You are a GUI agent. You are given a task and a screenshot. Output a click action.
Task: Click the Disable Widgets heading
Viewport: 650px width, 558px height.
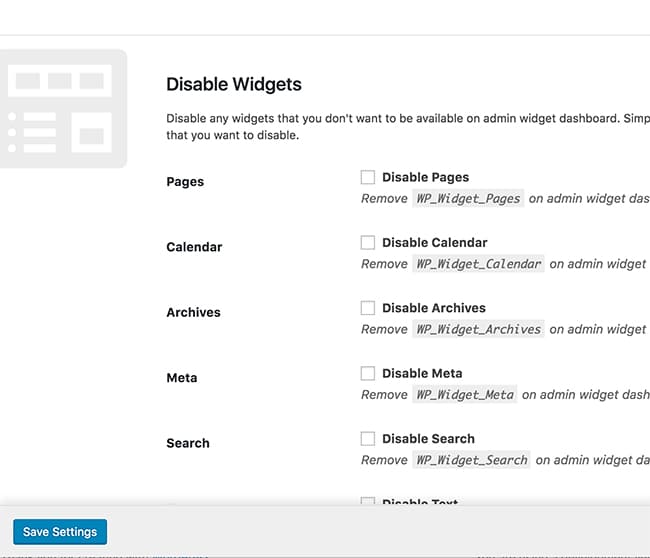click(x=234, y=84)
